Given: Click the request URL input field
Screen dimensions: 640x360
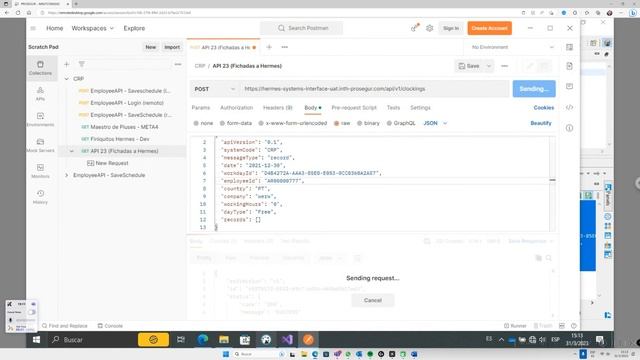Looking at the screenshot, I should point(375,89).
